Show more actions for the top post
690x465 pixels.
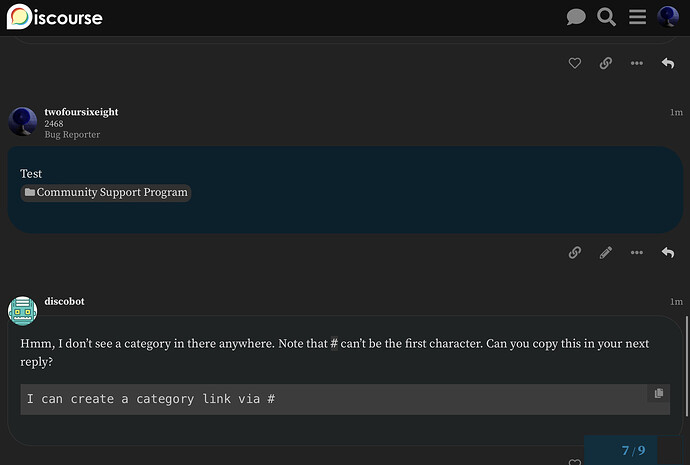coord(637,63)
